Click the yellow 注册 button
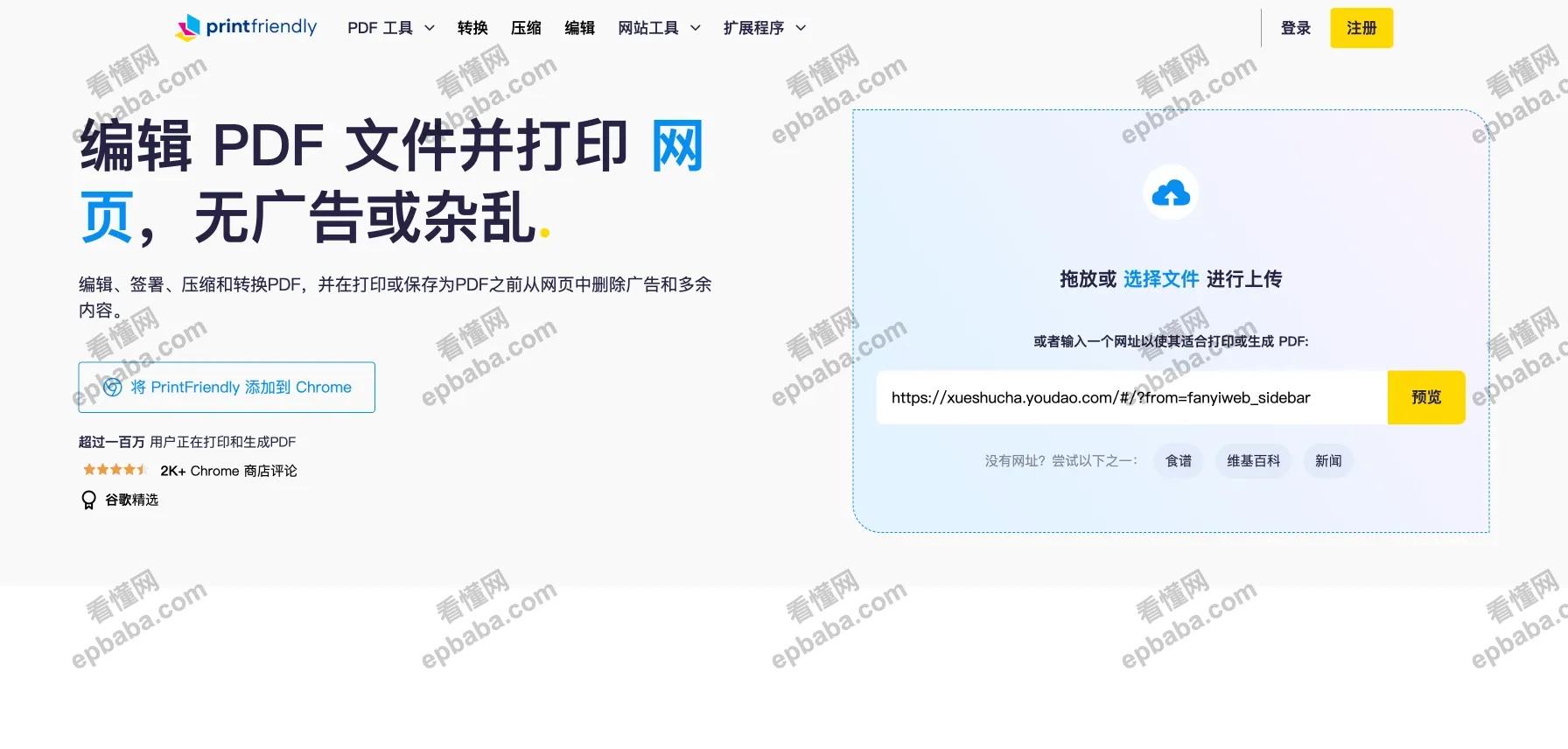Image resolution: width=1568 pixels, height=749 pixels. (x=1361, y=28)
